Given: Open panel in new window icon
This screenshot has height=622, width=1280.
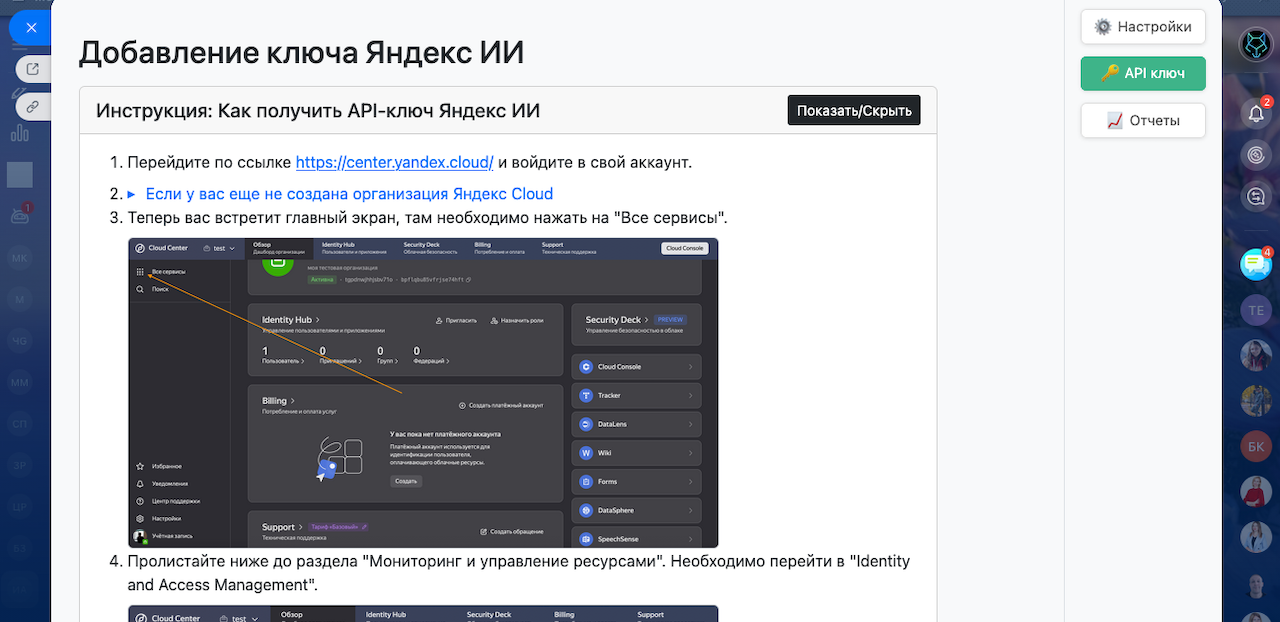Looking at the screenshot, I should 33,69.
